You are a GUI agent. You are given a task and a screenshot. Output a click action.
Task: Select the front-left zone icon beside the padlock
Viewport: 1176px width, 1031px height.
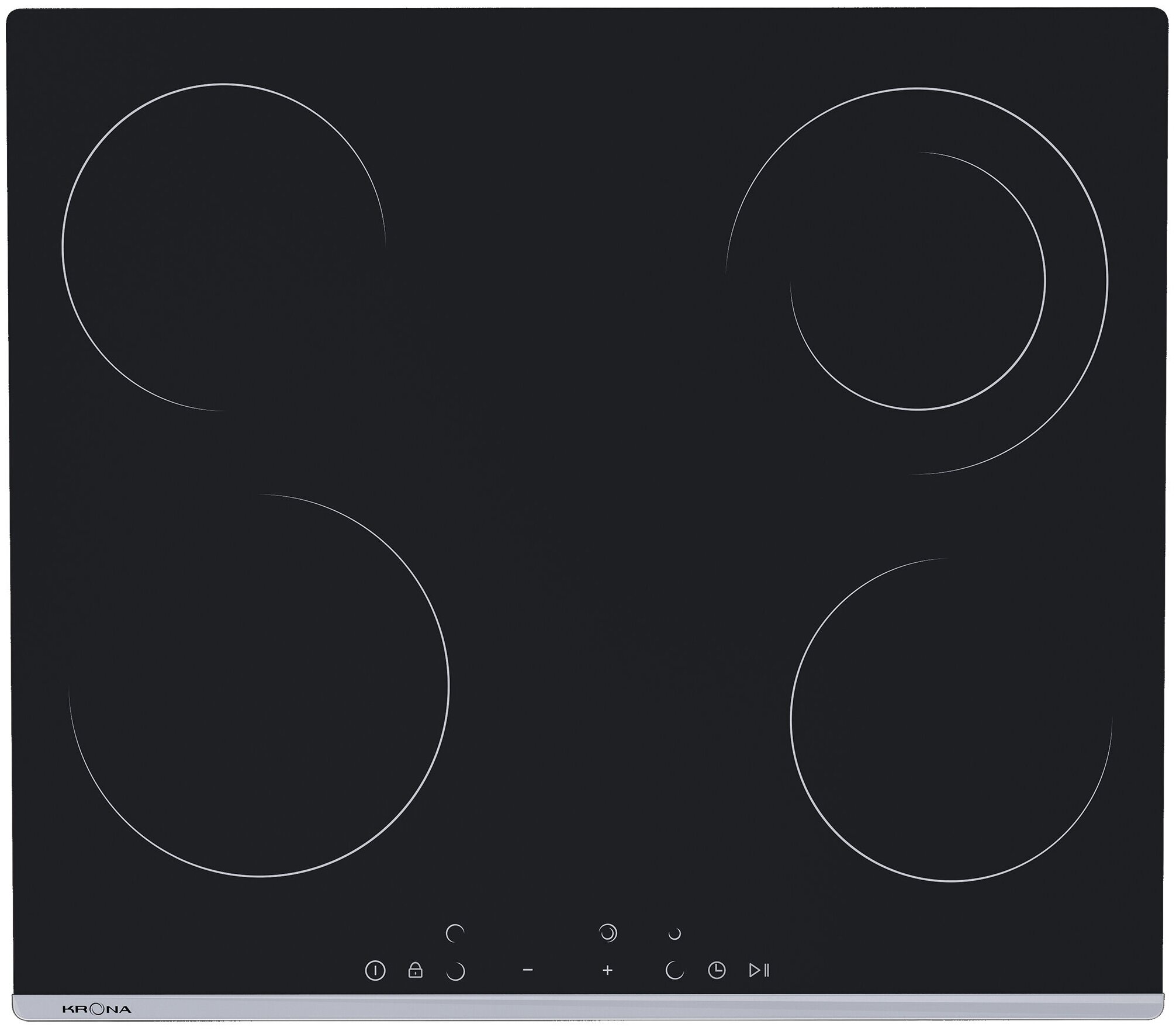pyautogui.click(x=455, y=971)
